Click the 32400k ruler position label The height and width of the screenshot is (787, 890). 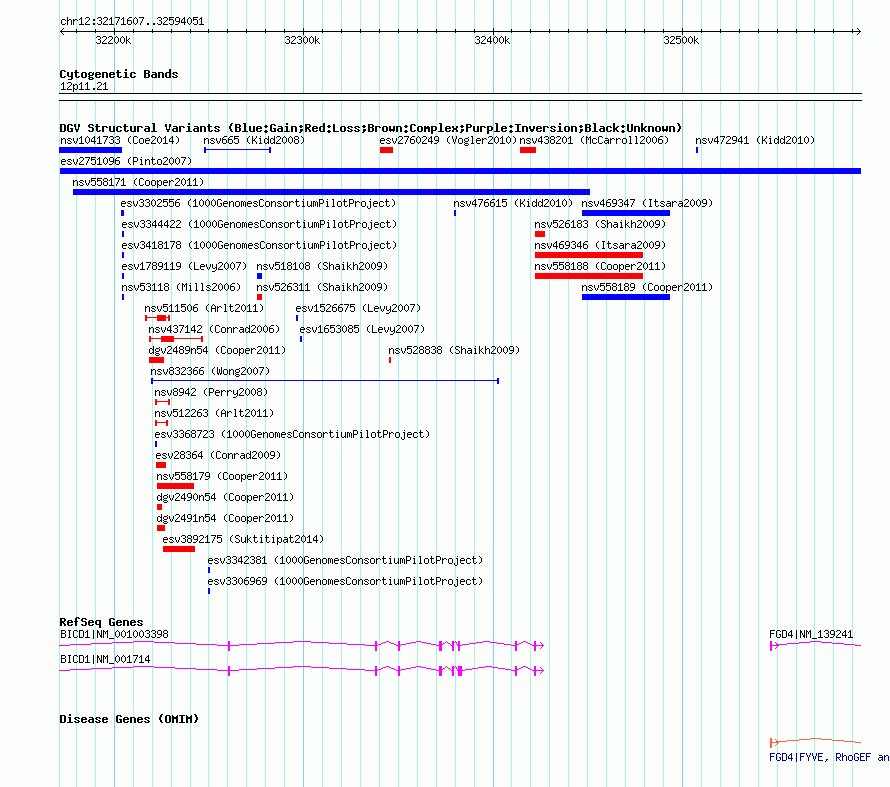click(x=492, y=40)
